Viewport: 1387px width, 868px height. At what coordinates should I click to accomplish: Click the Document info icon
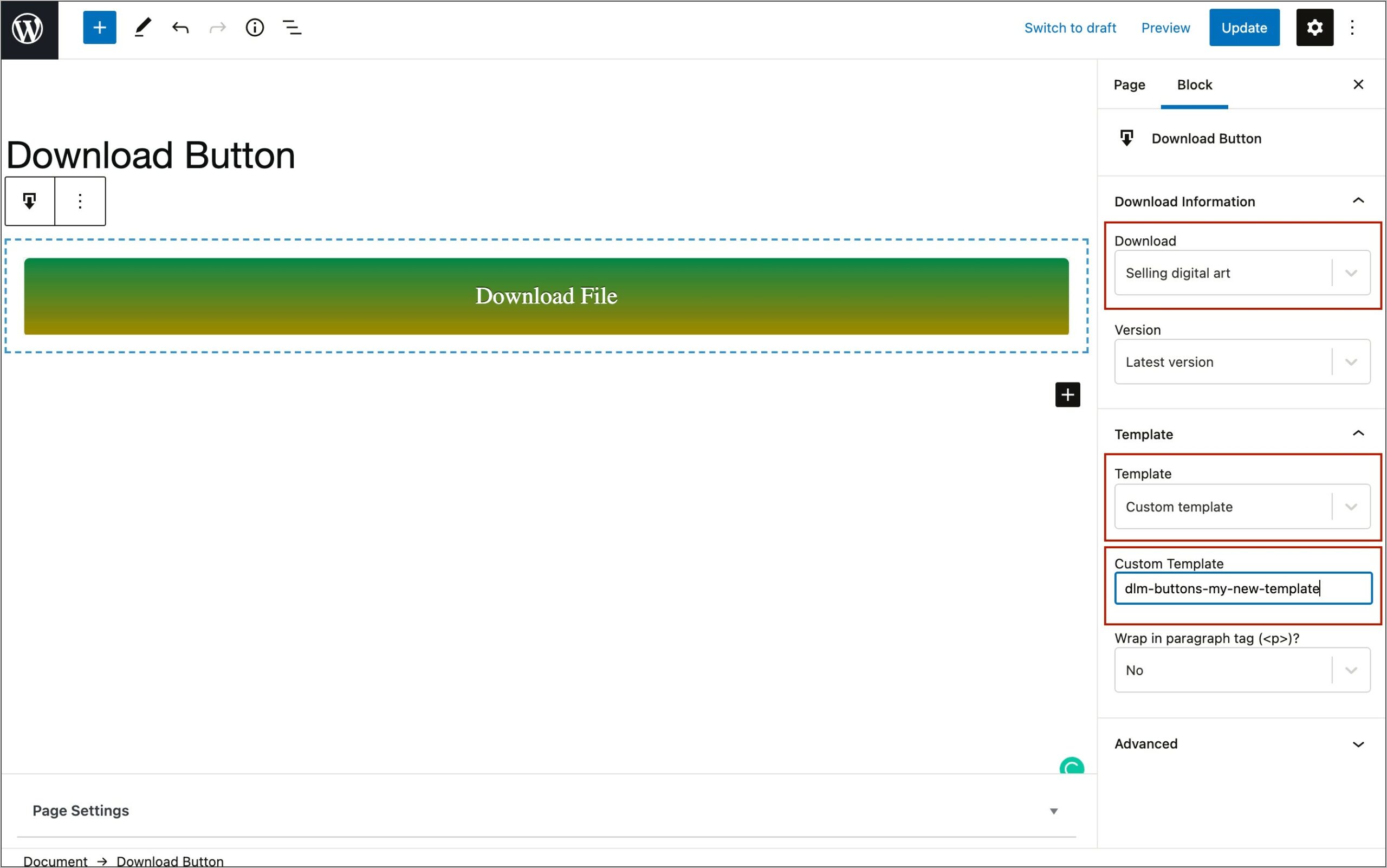coord(255,27)
